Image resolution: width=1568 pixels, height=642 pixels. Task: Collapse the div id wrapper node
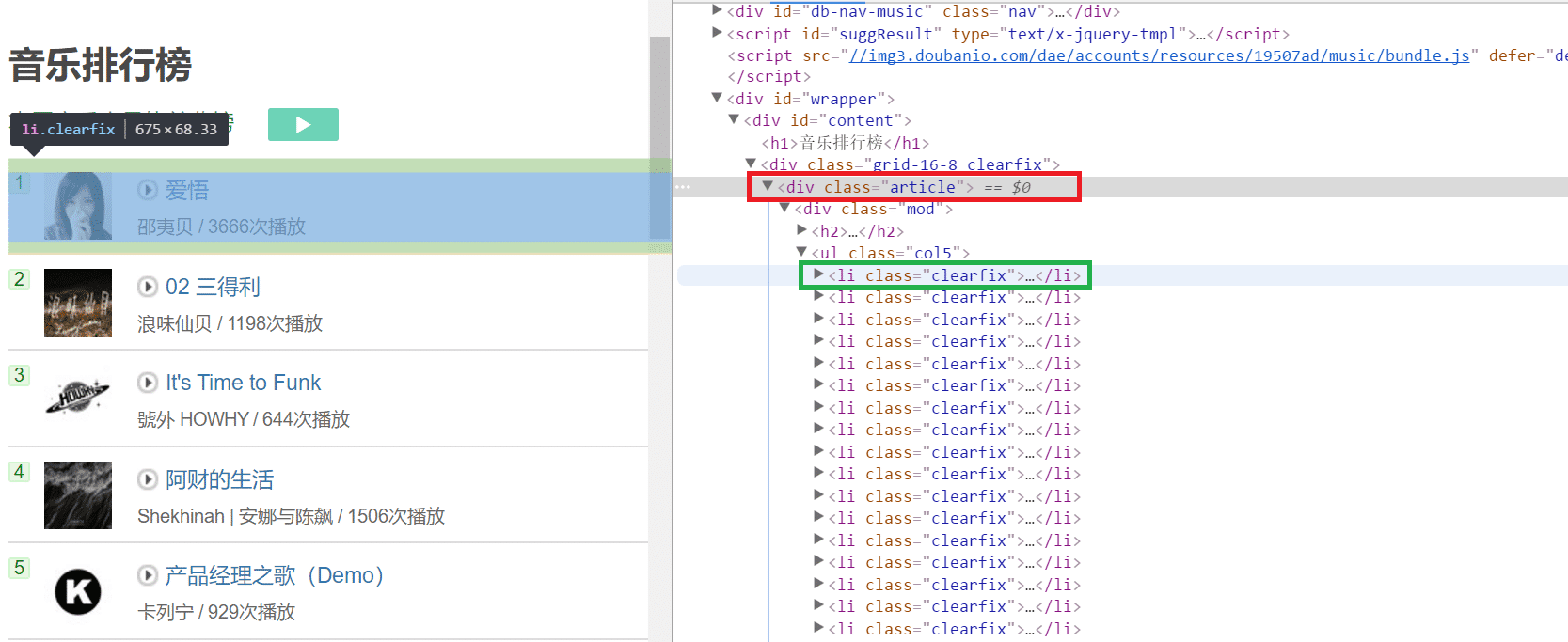tap(717, 98)
